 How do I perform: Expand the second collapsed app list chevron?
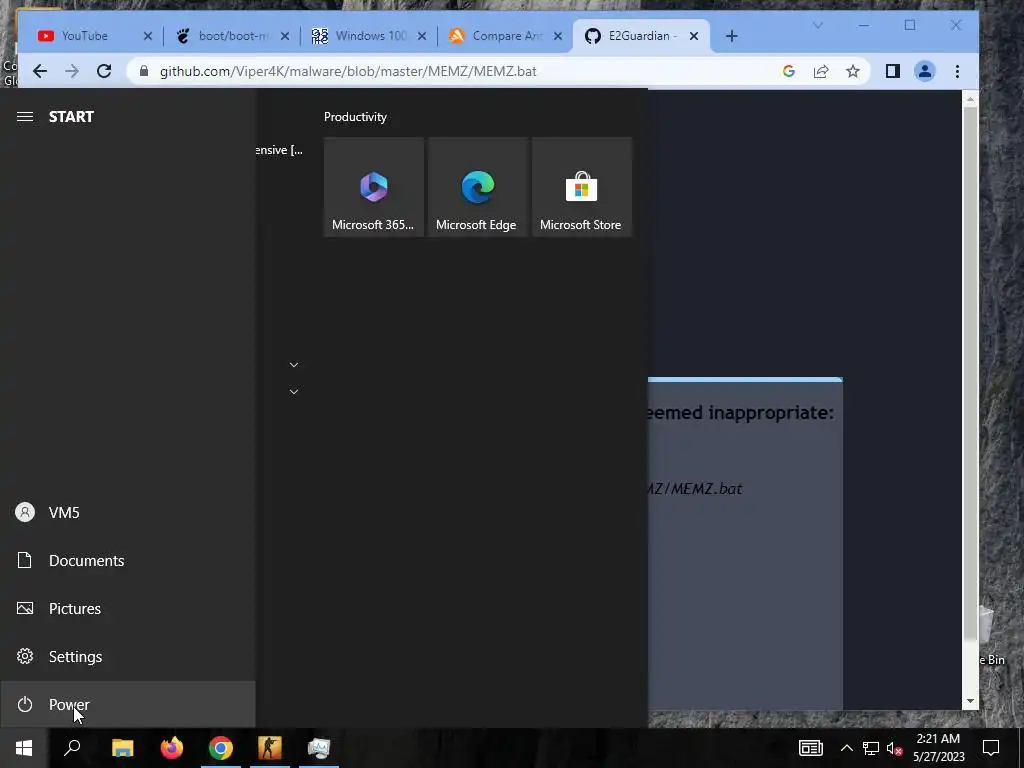coord(294,392)
